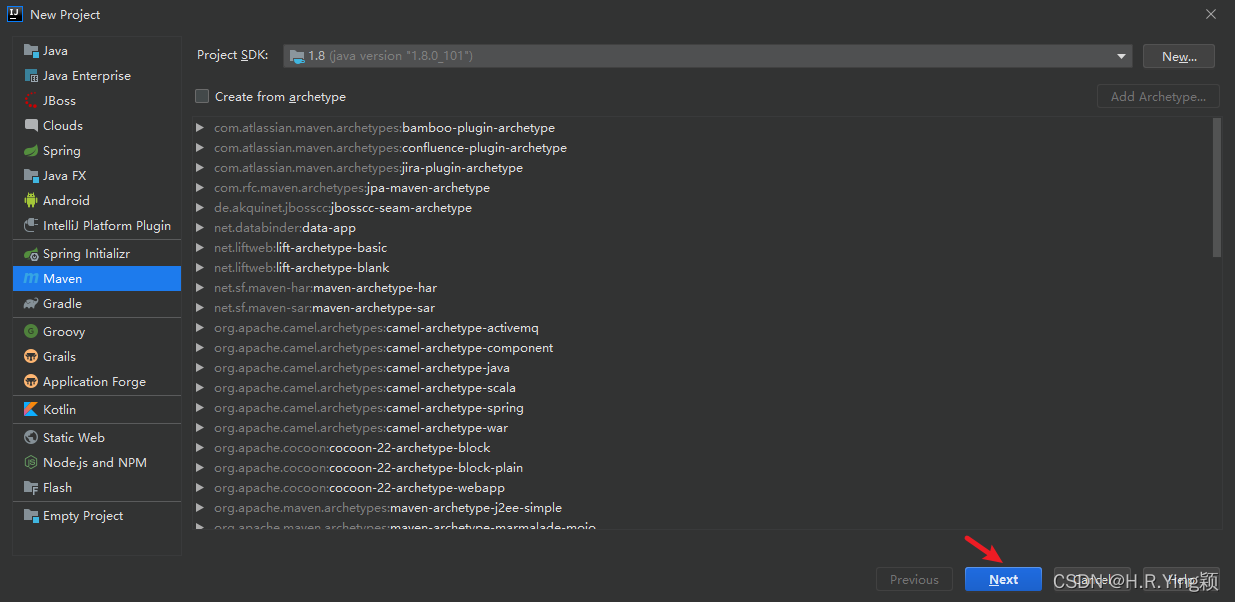Choose the Gradle elephant icon

[x=31, y=304]
